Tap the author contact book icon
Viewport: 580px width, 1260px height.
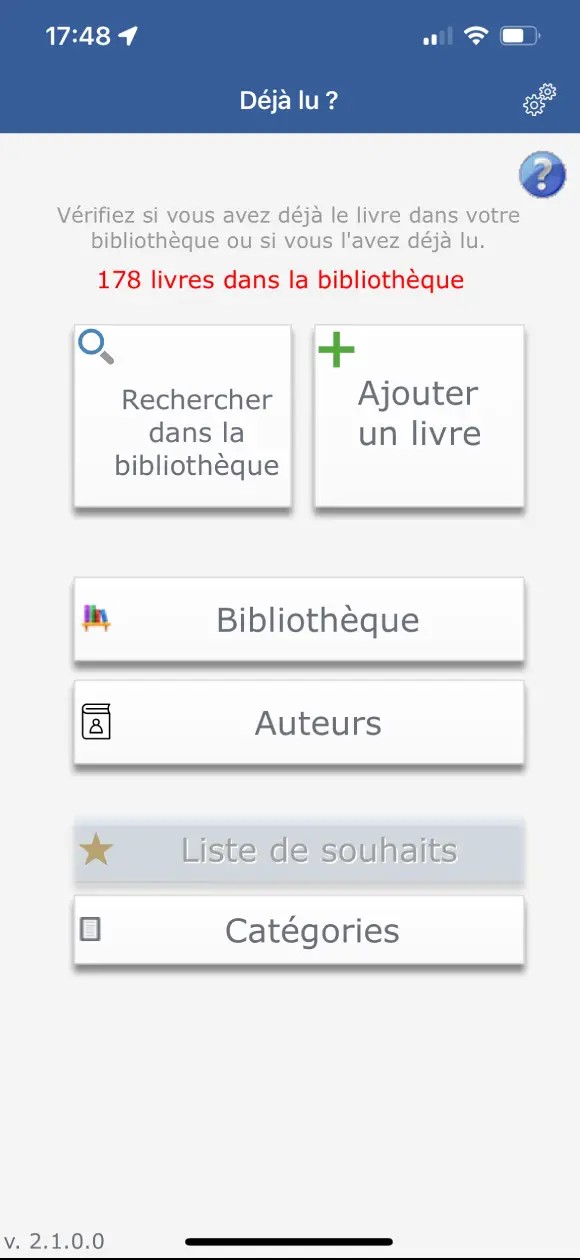click(96, 722)
